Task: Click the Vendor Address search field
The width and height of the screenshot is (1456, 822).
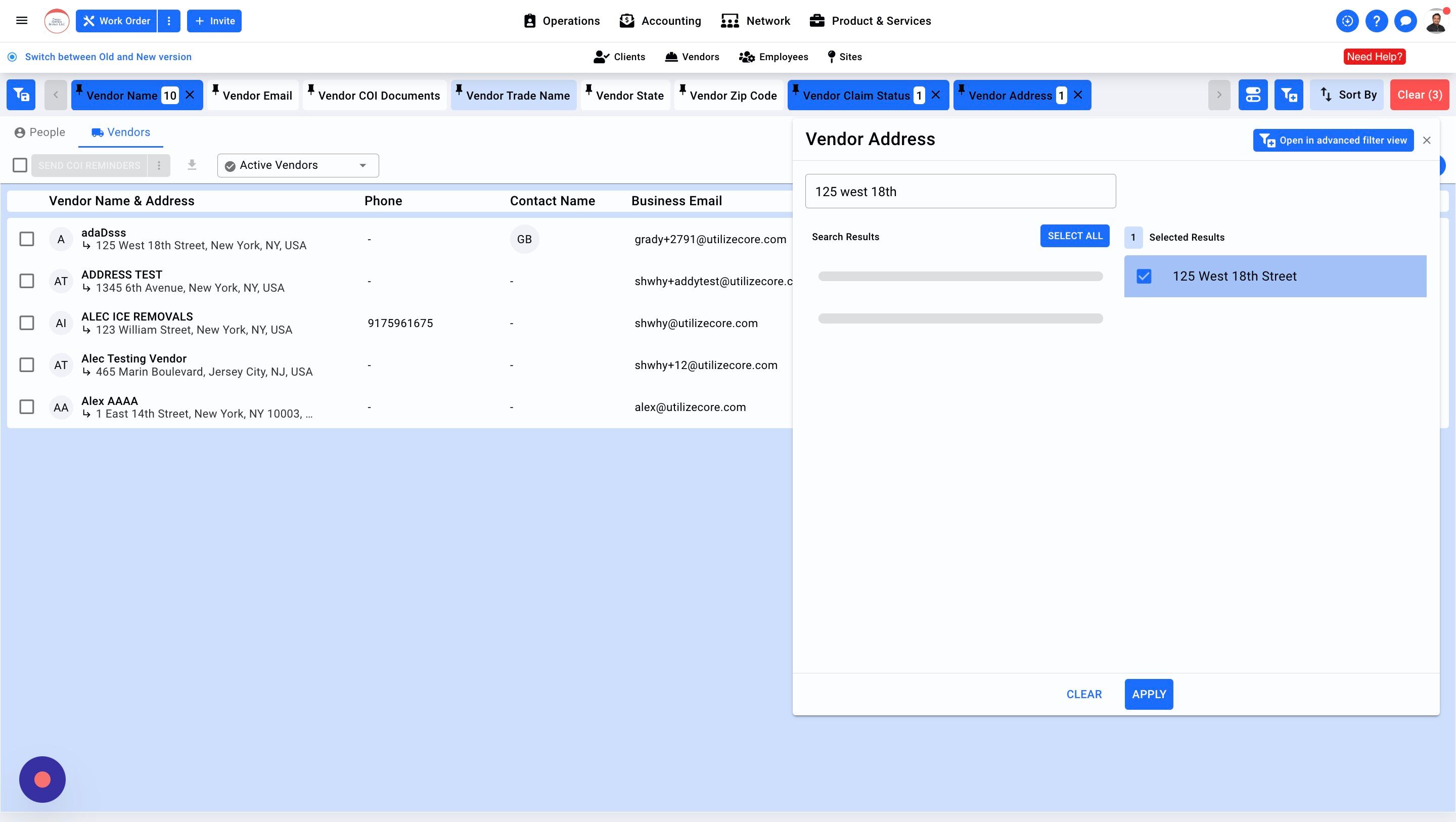Action: (960, 192)
